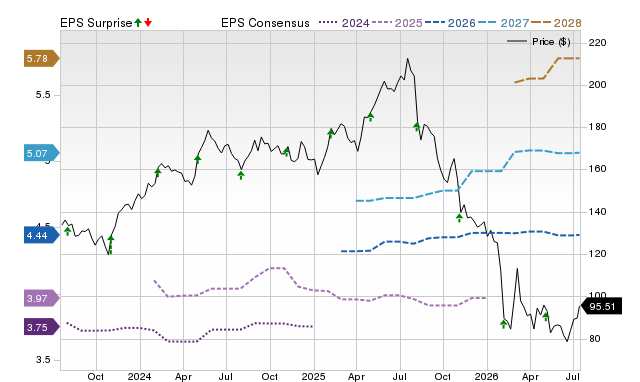Click the 4.44 dark blue value tag

pos(41,235)
